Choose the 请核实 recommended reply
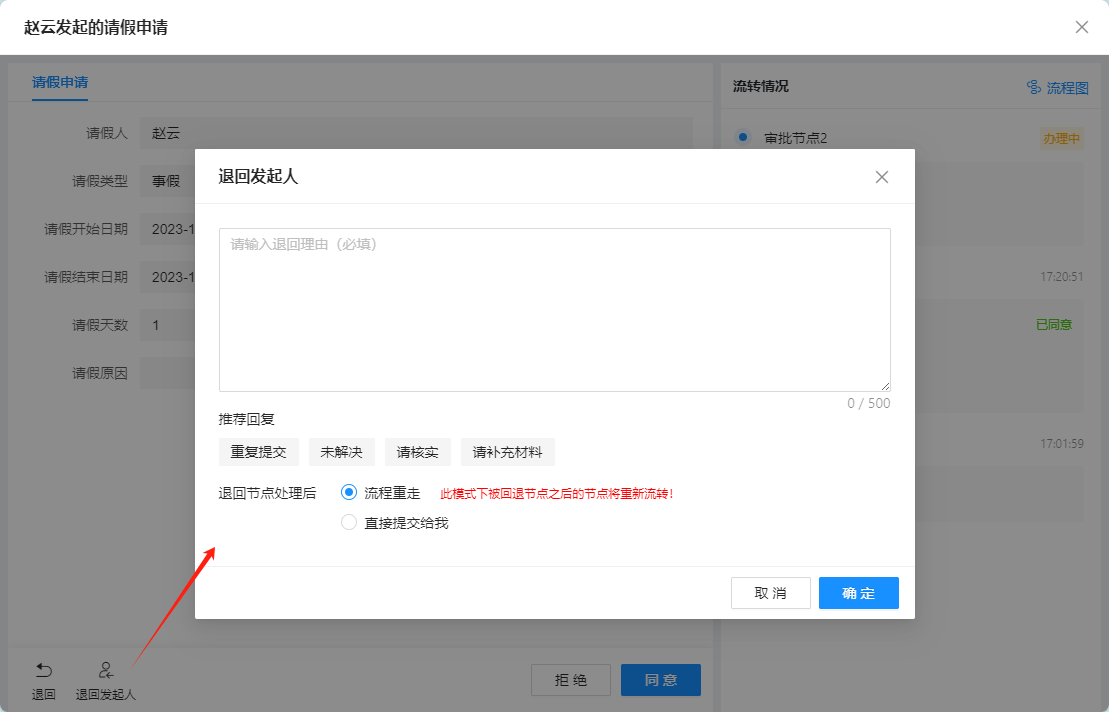1109x712 pixels. pyautogui.click(x=417, y=452)
